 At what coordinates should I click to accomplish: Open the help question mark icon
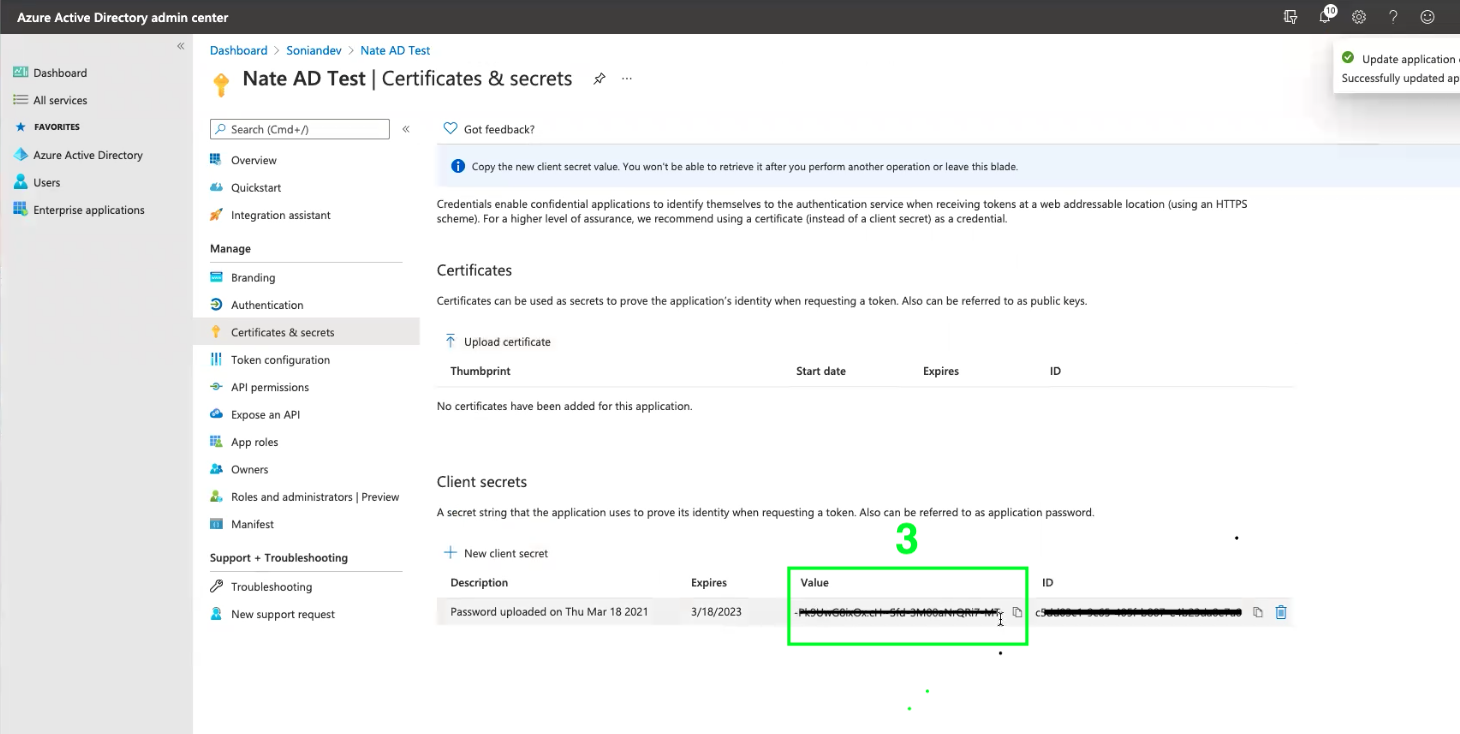click(x=1393, y=17)
